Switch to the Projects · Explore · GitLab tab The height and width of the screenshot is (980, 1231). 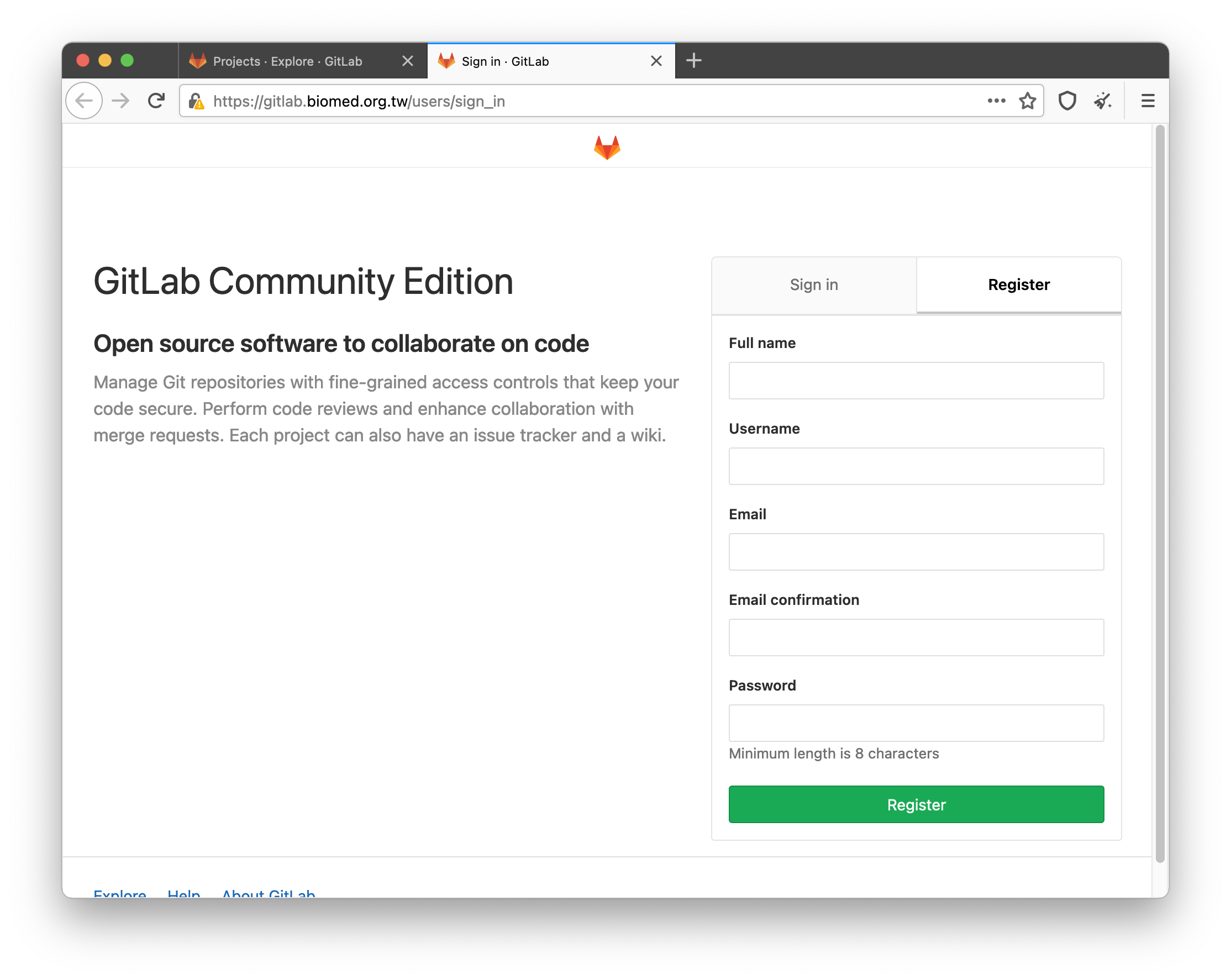pos(303,61)
